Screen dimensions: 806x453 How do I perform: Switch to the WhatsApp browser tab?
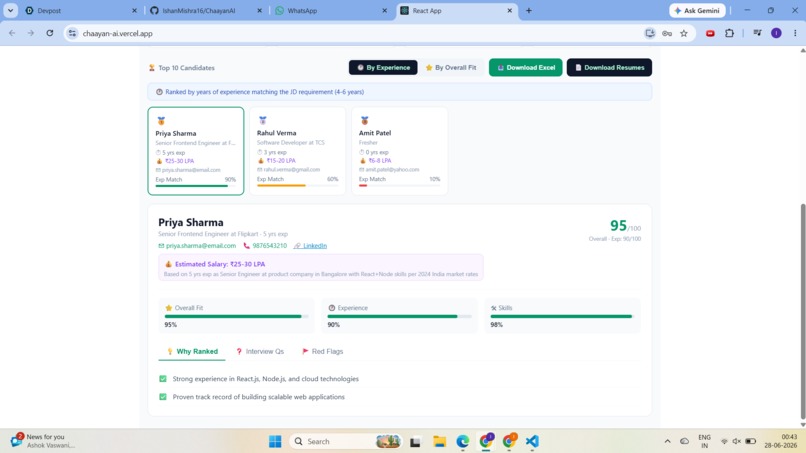pos(332,10)
